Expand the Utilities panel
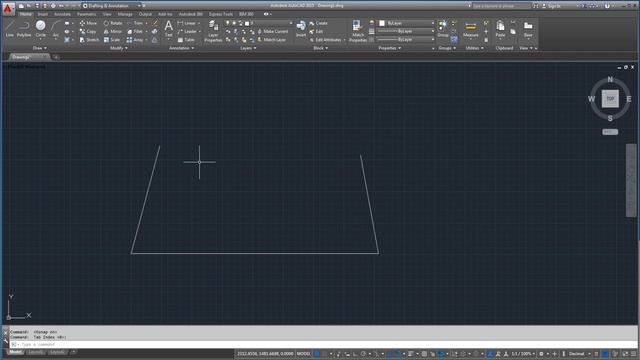640x360 pixels. 474,48
